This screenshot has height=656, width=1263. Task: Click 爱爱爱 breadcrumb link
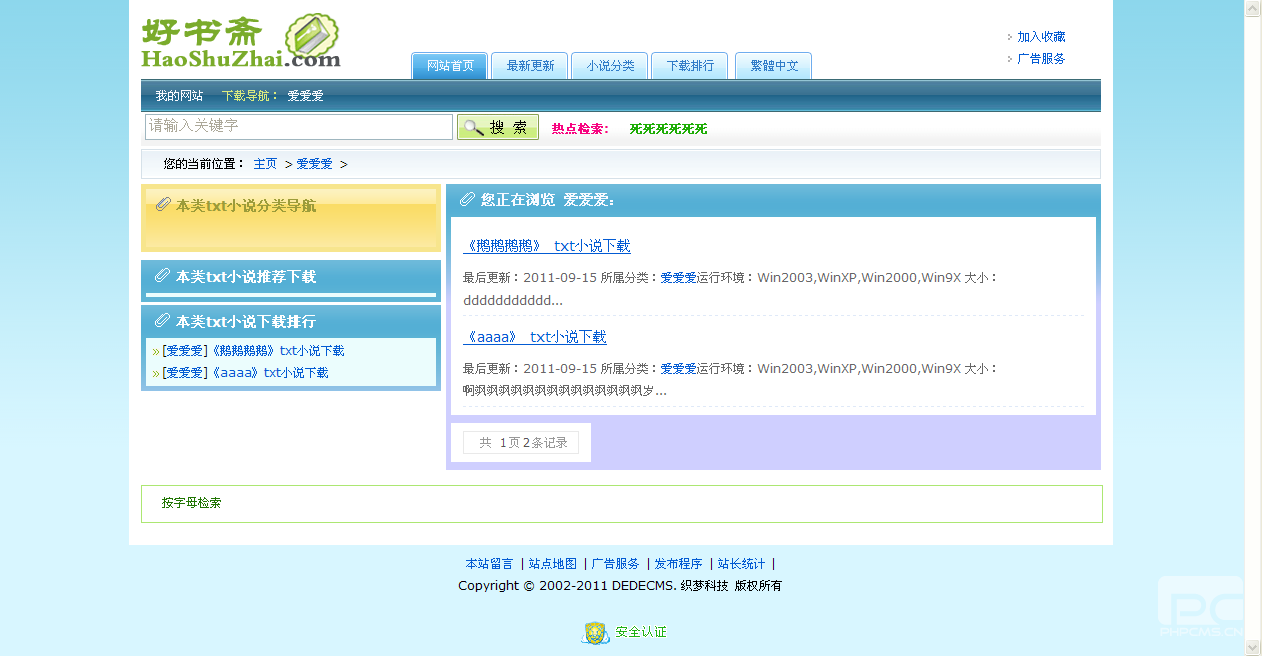(314, 164)
